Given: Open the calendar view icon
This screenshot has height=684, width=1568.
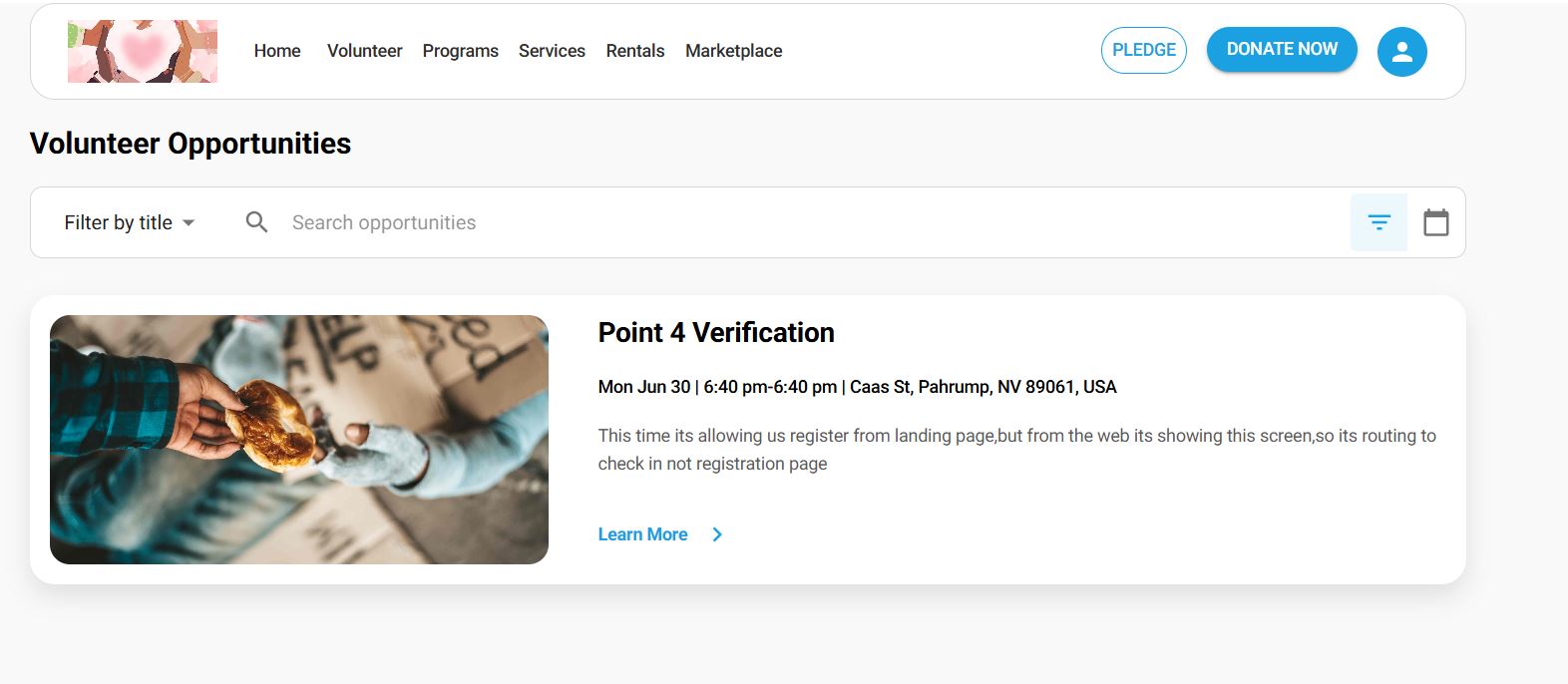Looking at the screenshot, I should pos(1437,222).
